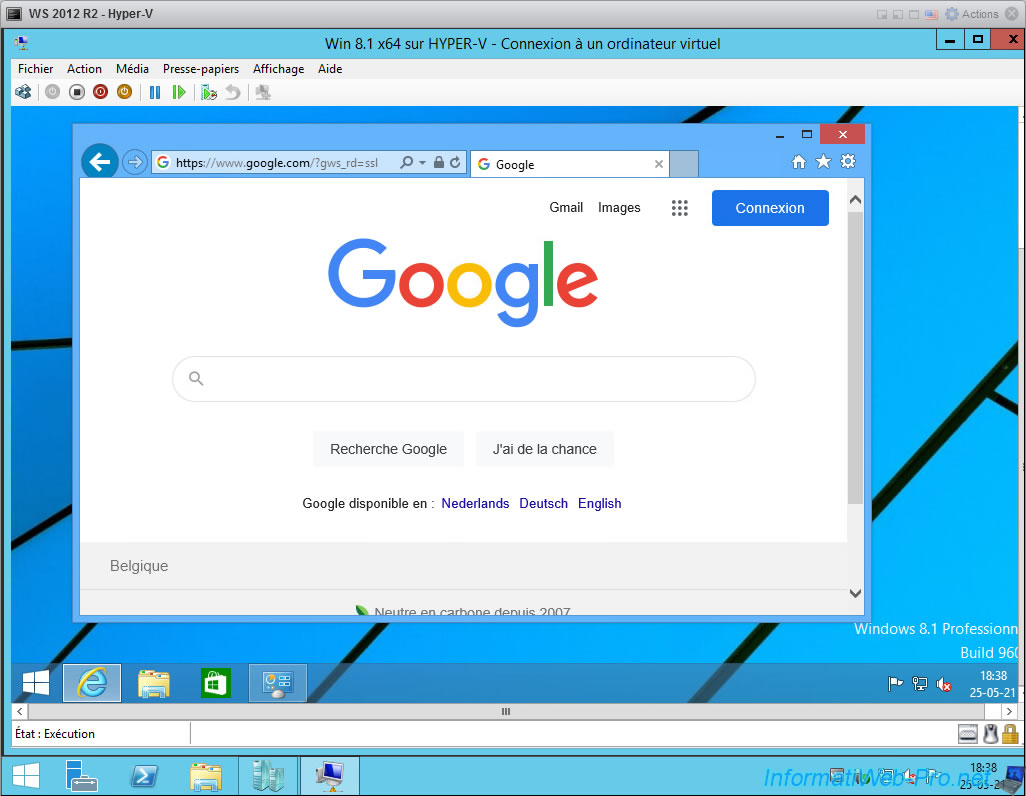This screenshot has height=796, width=1026.
Task: Turn off the VM with stop icon
Action: pos(77,92)
